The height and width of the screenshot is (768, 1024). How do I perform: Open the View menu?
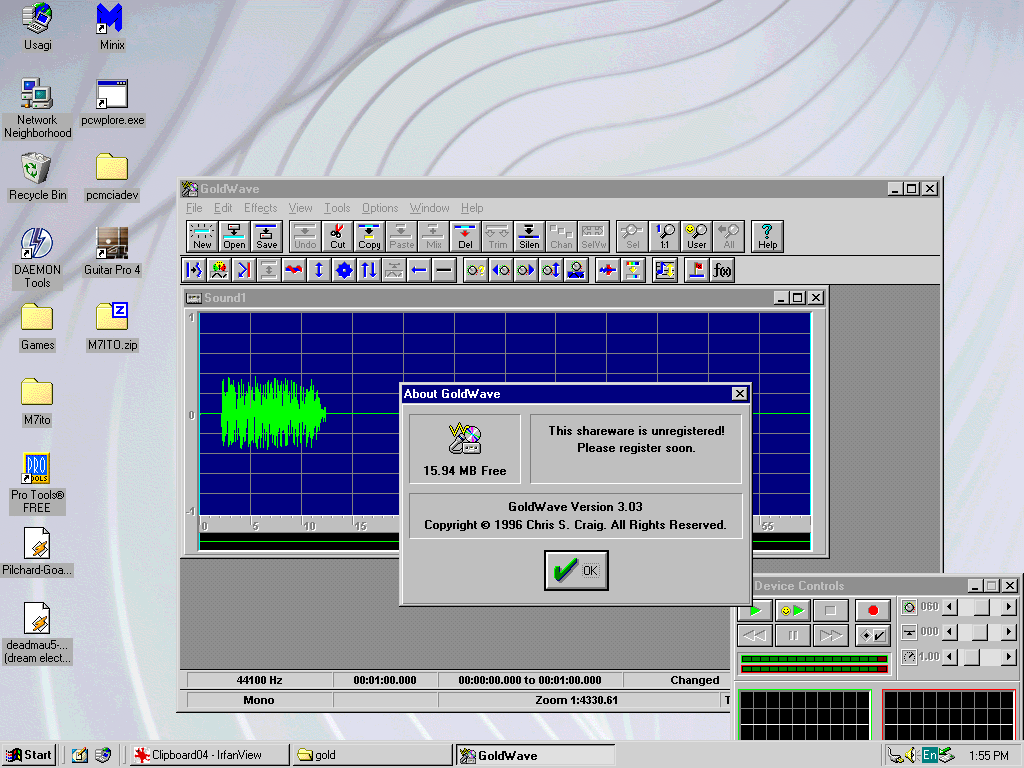click(x=300, y=208)
